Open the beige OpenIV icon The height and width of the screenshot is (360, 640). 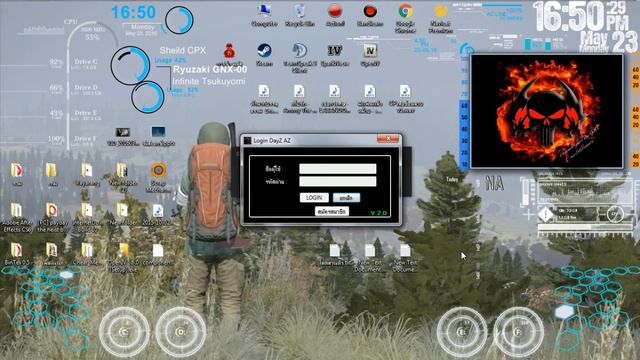click(x=370, y=56)
